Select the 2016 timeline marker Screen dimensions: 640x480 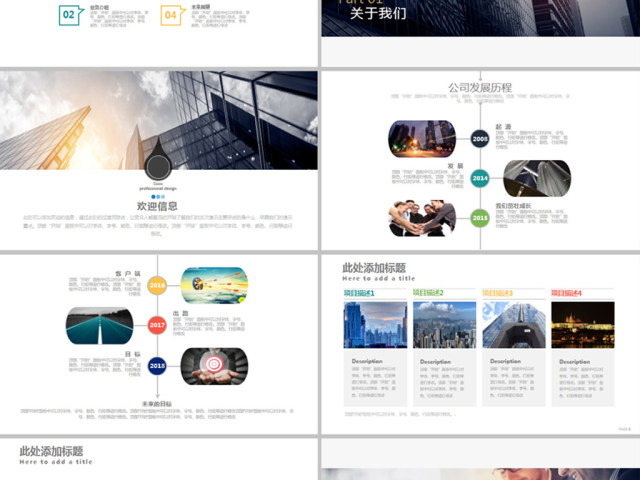pyautogui.click(x=157, y=285)
